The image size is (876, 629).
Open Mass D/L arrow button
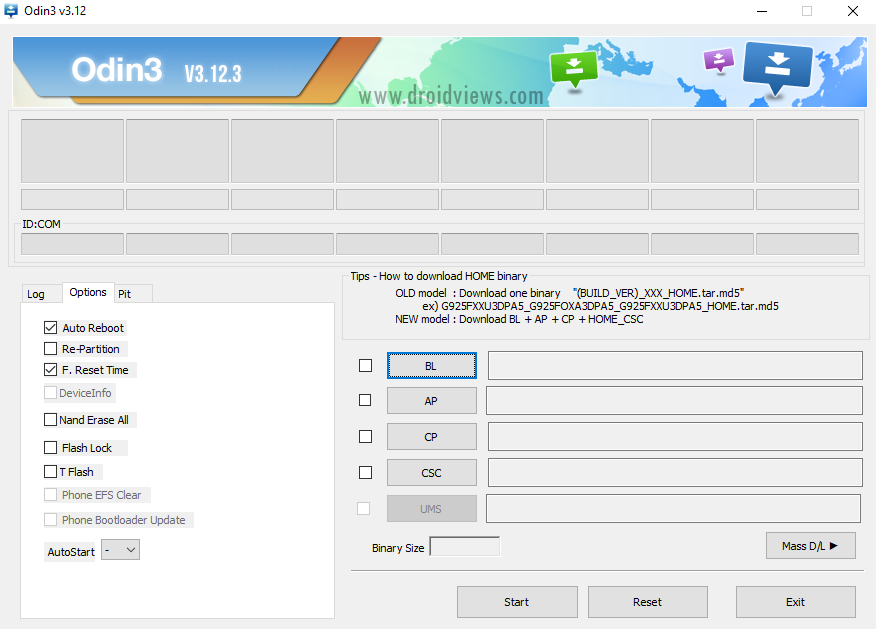point(810,546)
